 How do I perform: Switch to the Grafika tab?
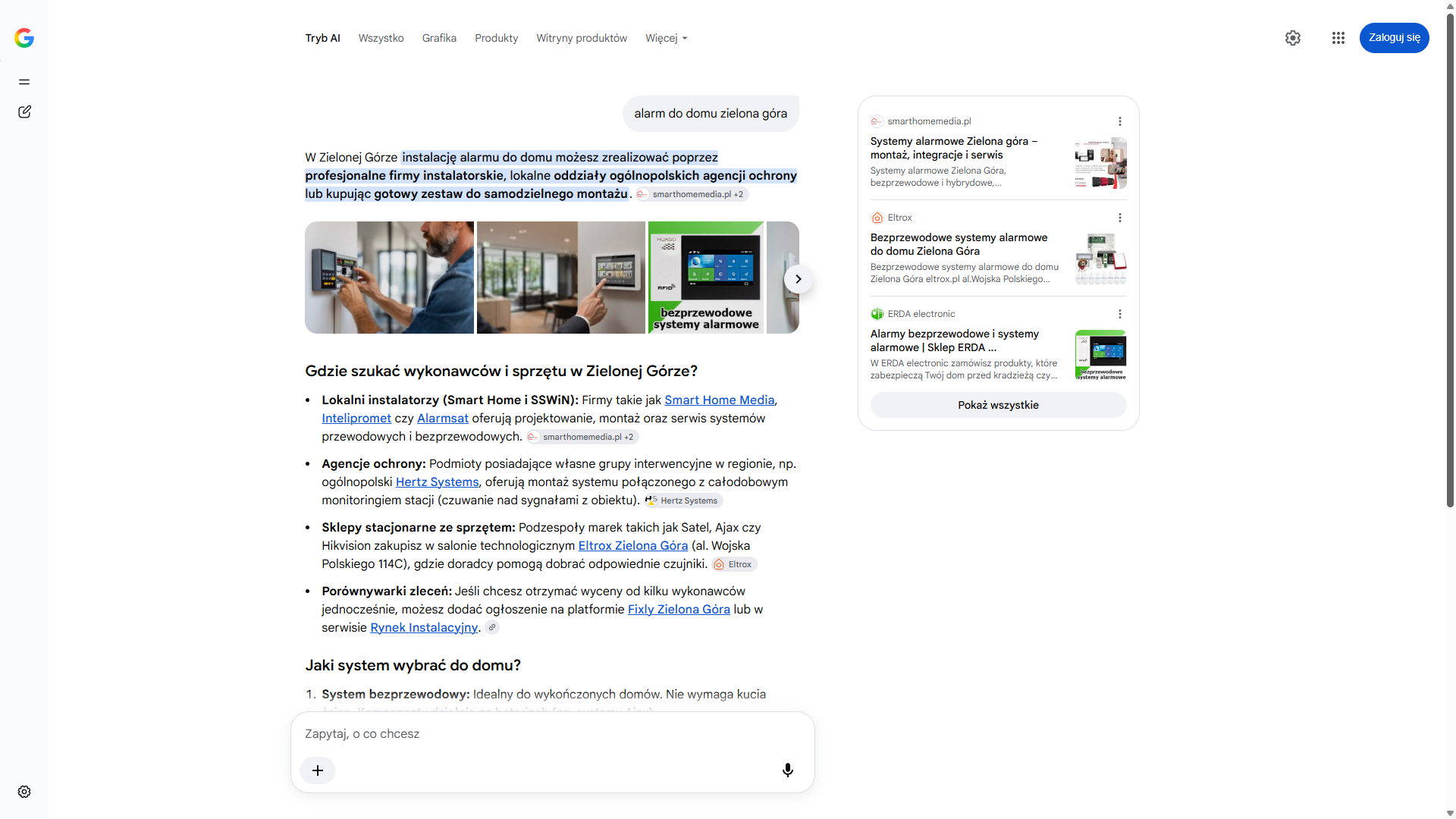click(439, 38)
